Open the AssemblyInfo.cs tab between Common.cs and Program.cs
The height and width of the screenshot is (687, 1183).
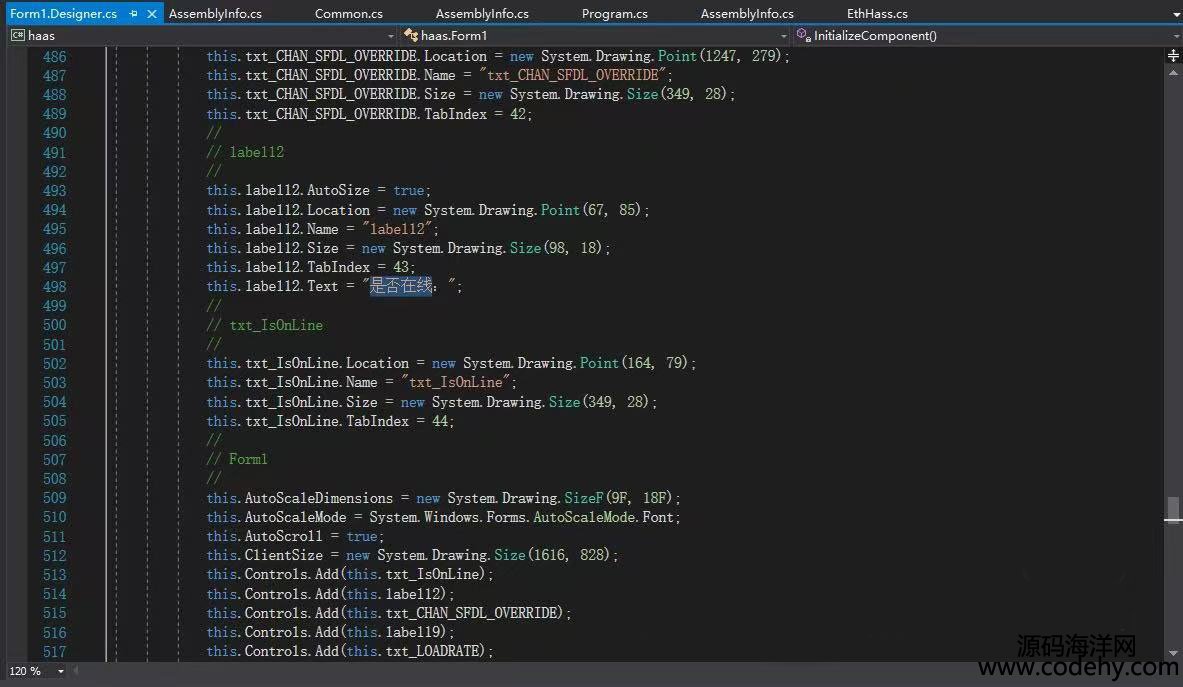(x=482, y=14)
